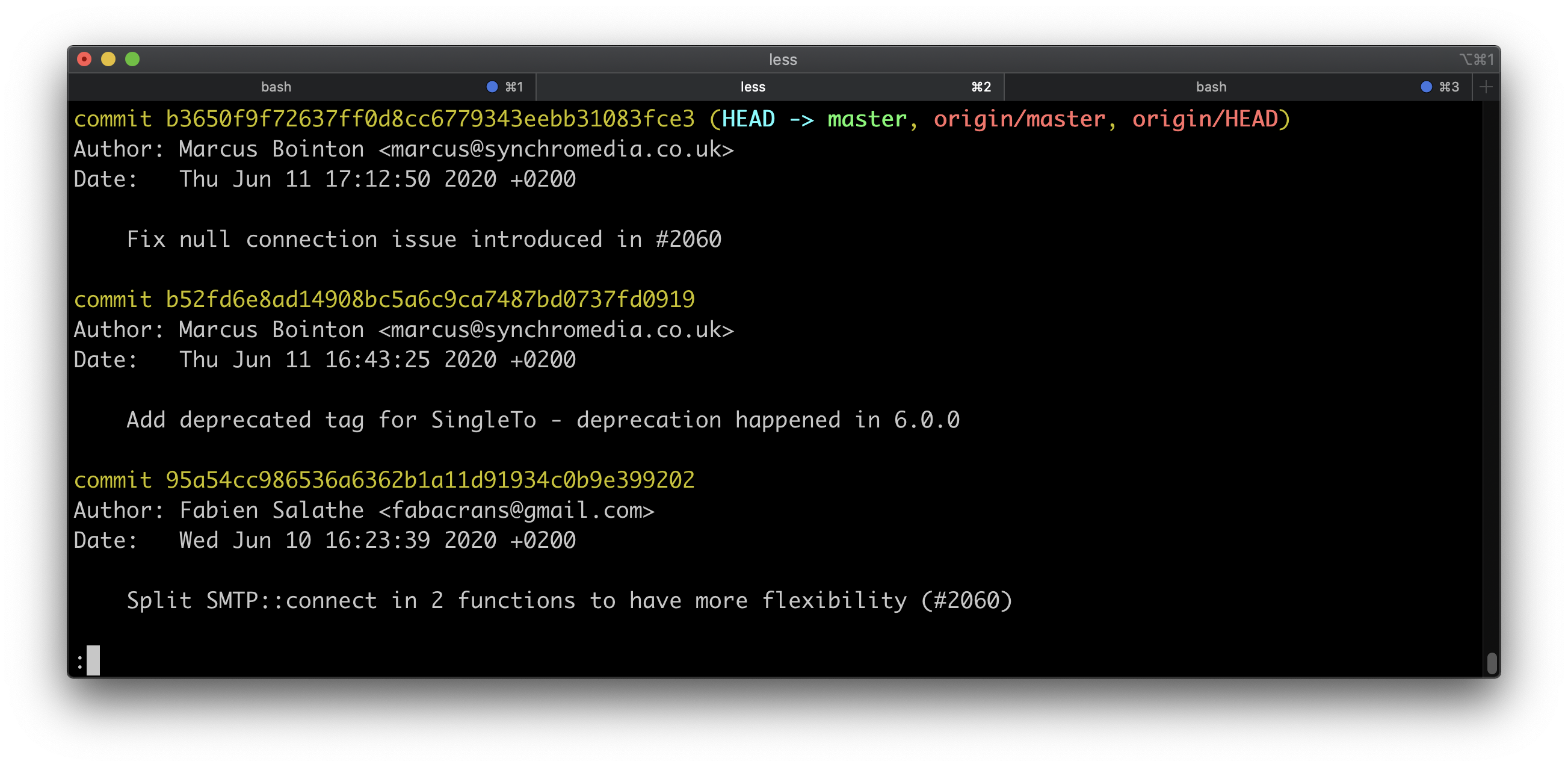
Task: Switch to the first bash tab
Action: click(276, 87)
